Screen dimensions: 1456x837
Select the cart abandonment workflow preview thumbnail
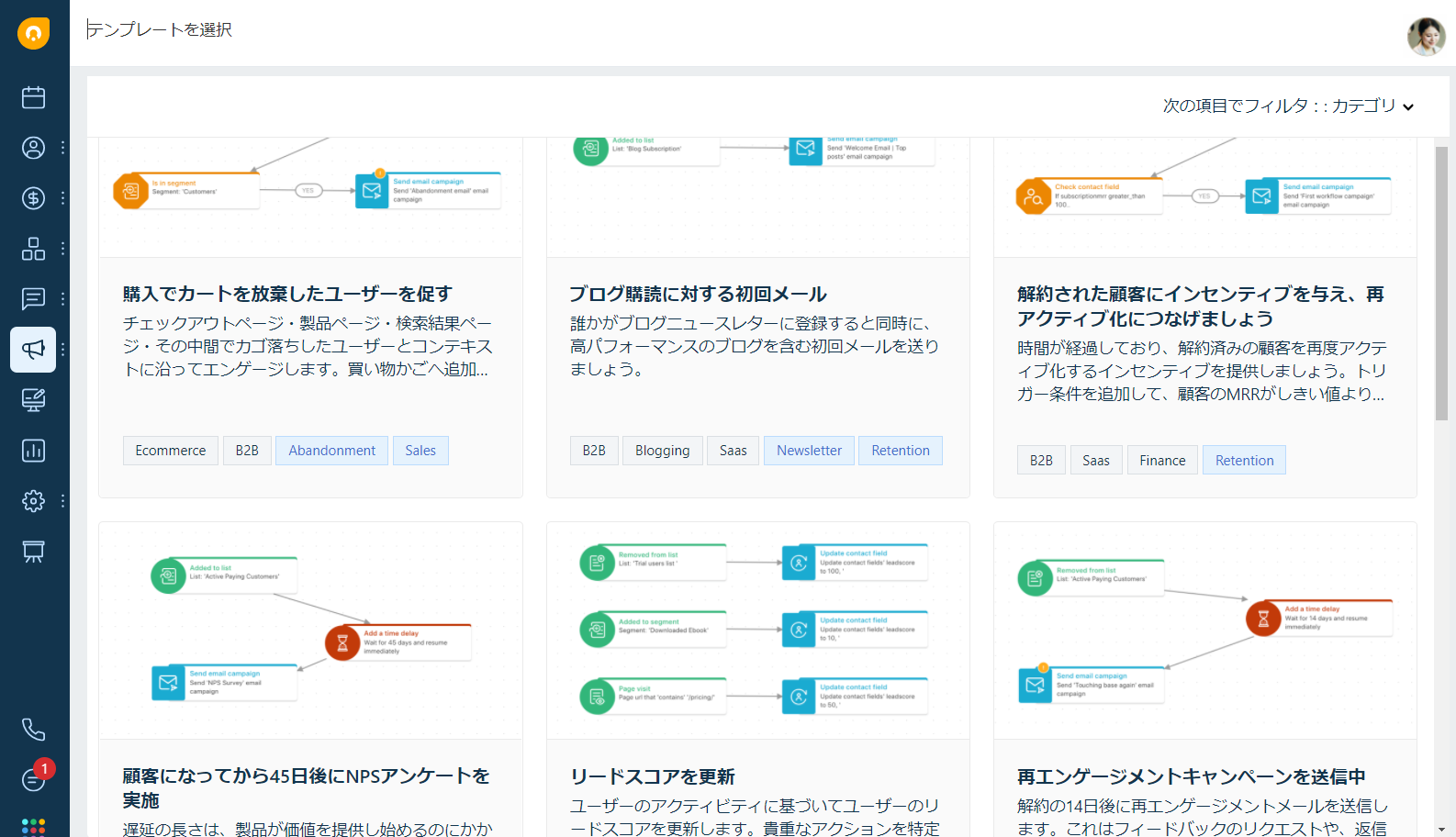[x=311, y=197]
